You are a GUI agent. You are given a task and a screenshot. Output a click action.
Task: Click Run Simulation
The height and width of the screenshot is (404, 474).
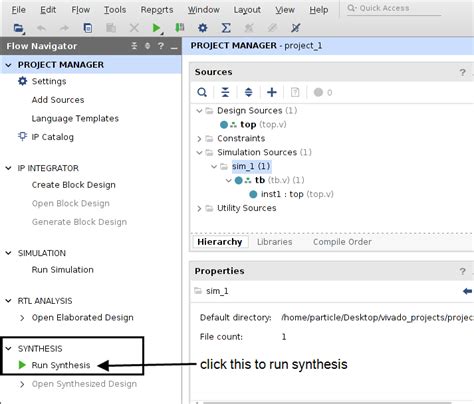[x=63, y=270]
